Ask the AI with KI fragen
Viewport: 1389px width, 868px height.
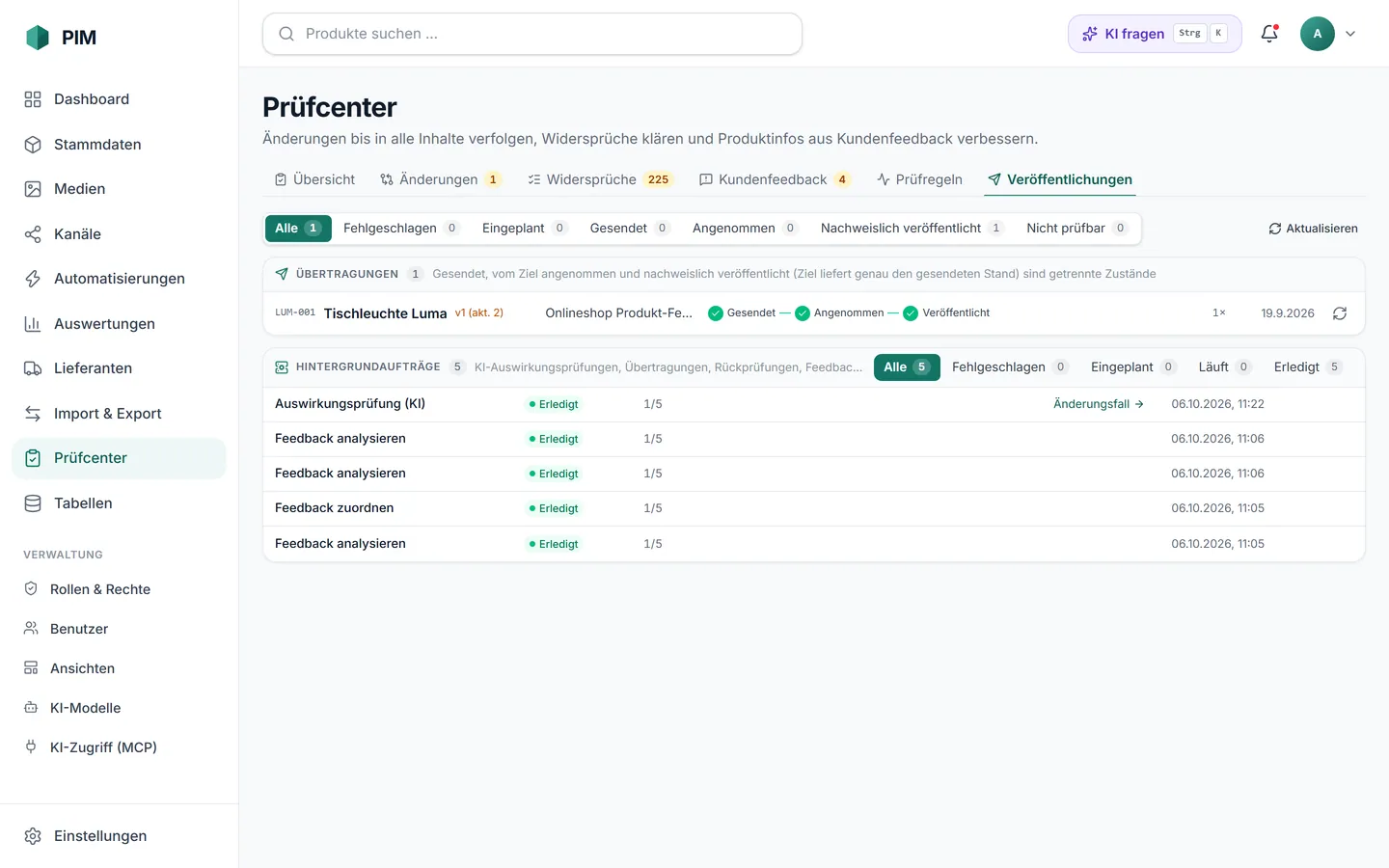pos(1155,34)
